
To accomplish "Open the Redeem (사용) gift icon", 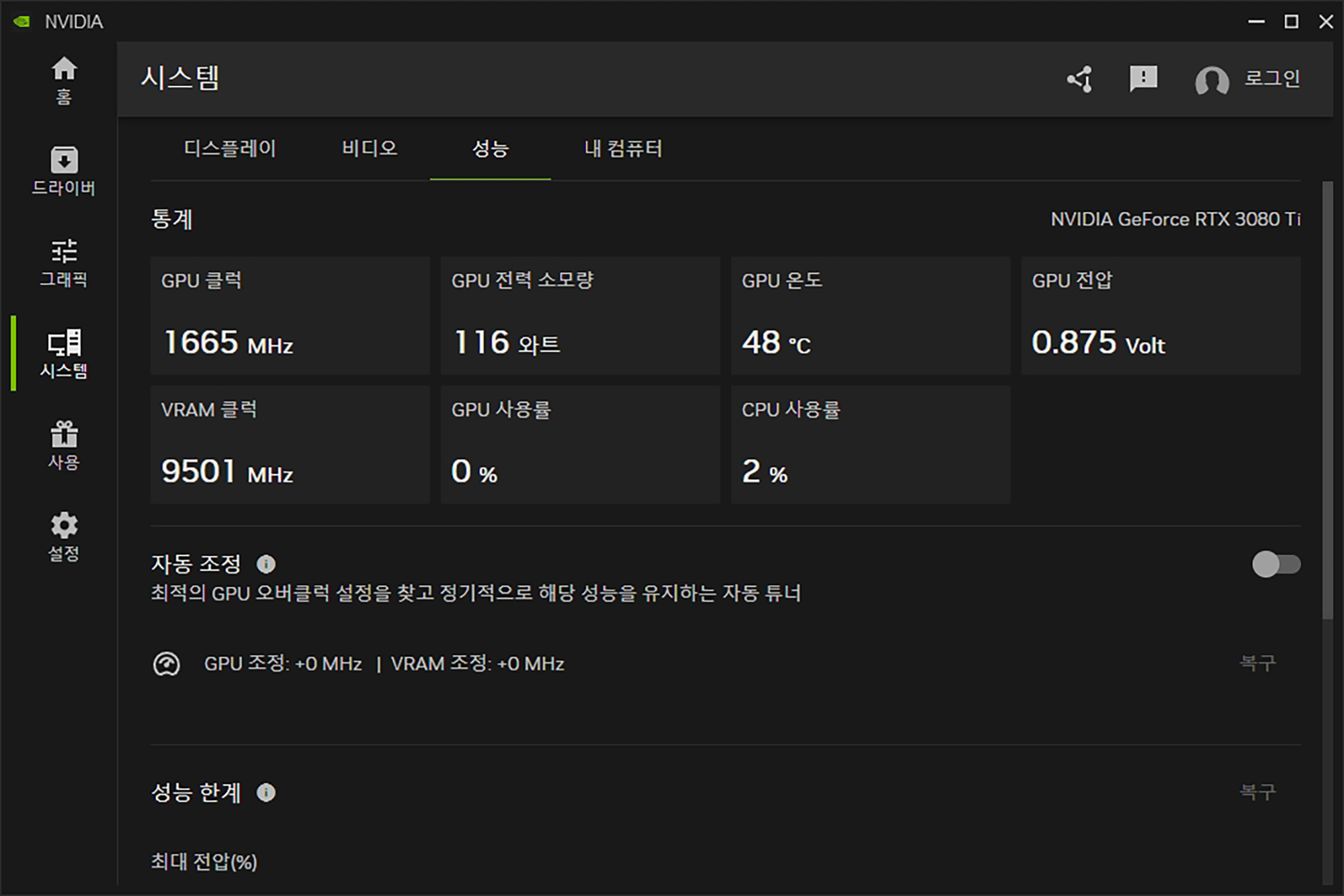I will click(64, 445).
